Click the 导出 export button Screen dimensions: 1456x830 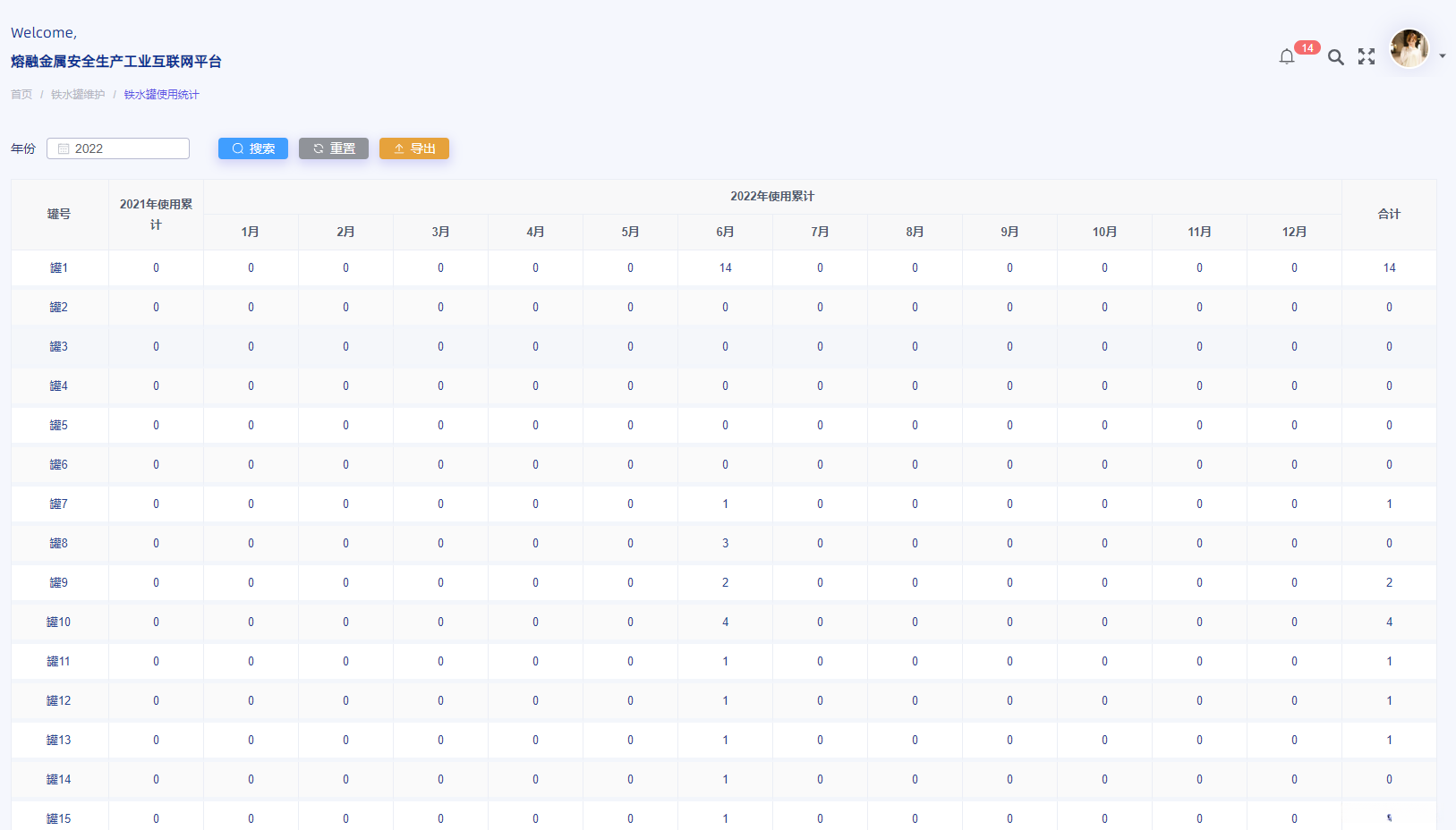pyautogui.click(x=414, y=148)
